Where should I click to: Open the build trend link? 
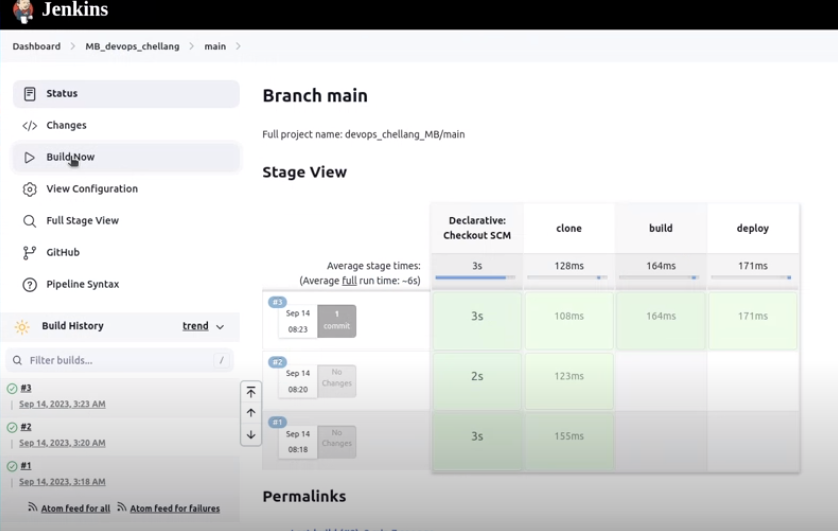coord(196,326)
